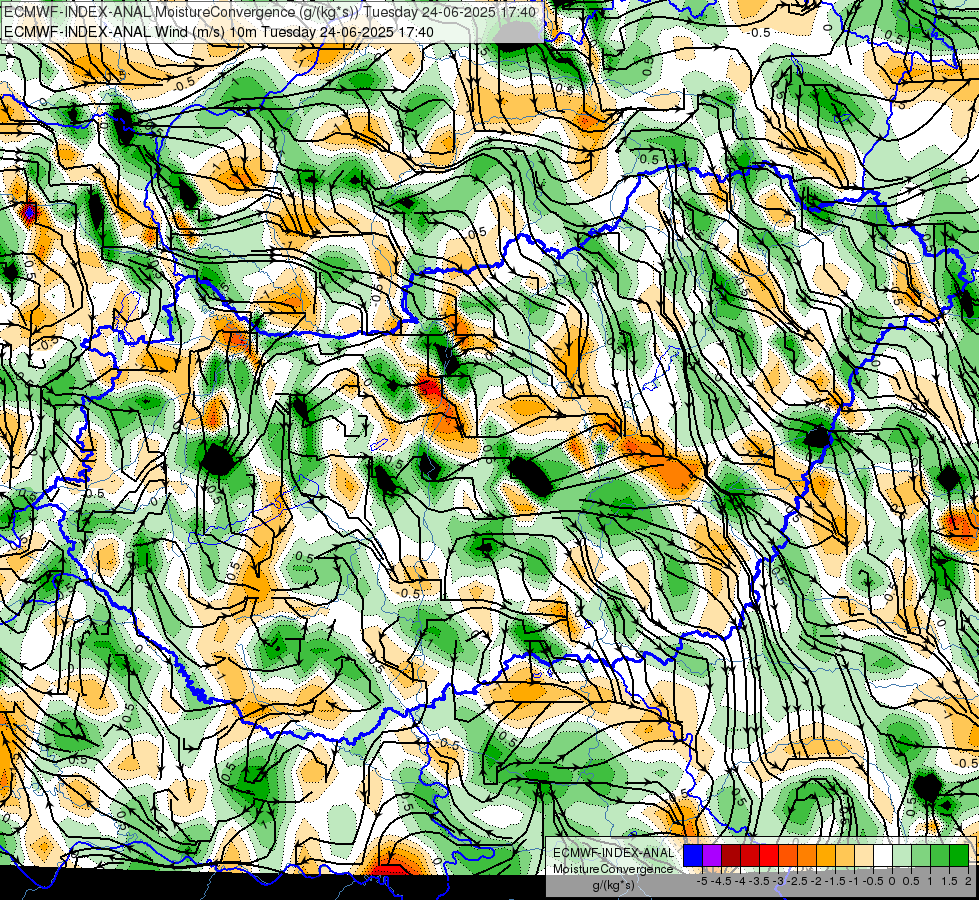Click the -5 legend tick label
Screen dimensions: 979x900
[702, 881]
